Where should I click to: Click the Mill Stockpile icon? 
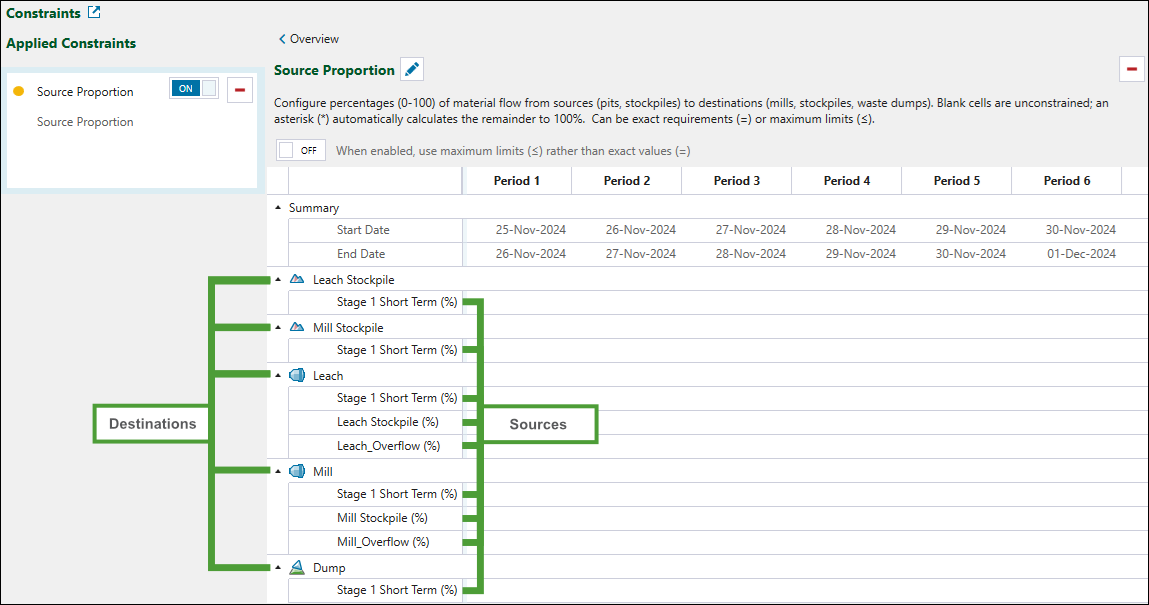click(297, 328)
